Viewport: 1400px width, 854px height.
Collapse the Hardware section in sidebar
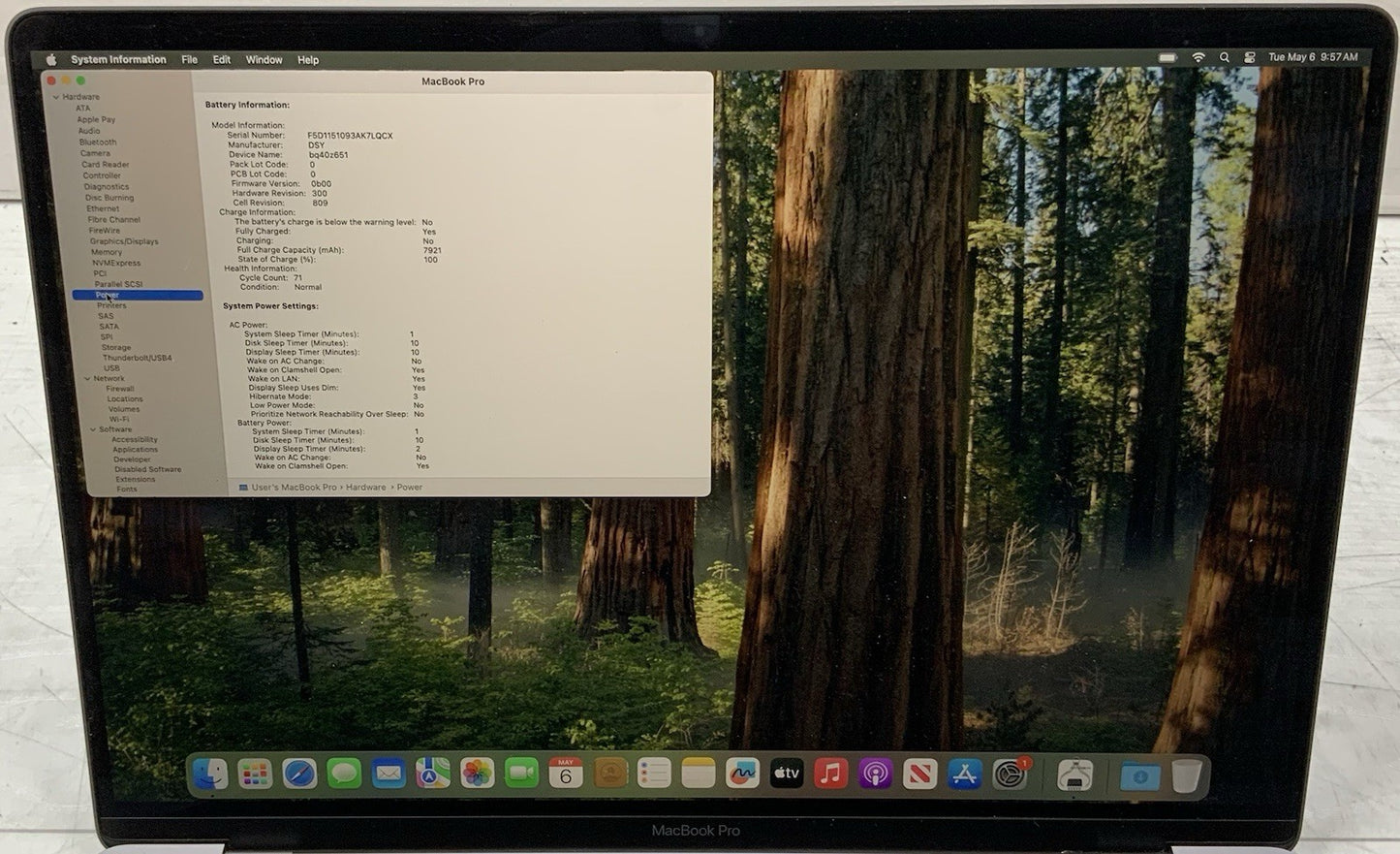(x=56, y=97)
